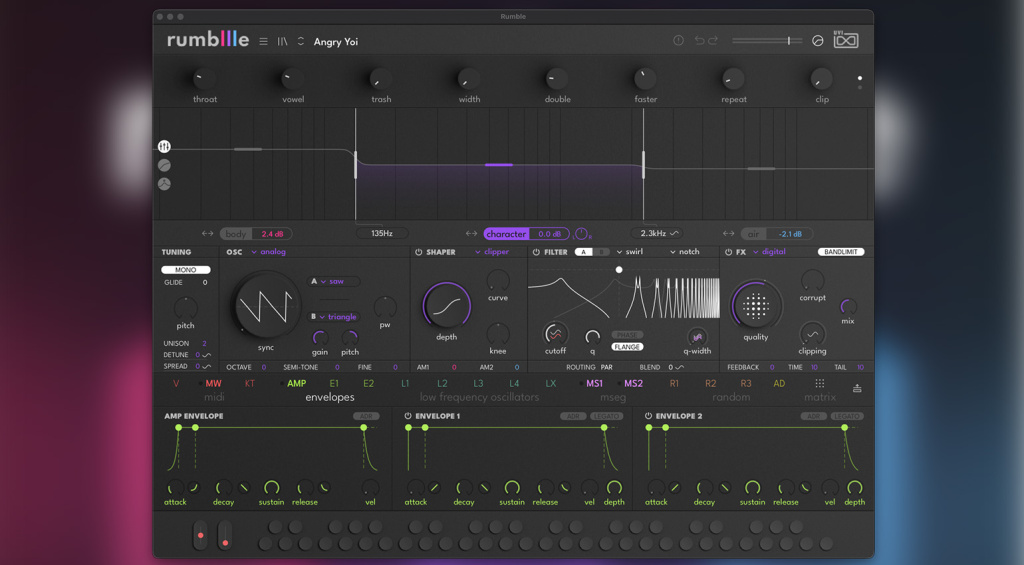Open the OSC analog type dropdown
This screenshot has width=1024, height=565.
268,252
